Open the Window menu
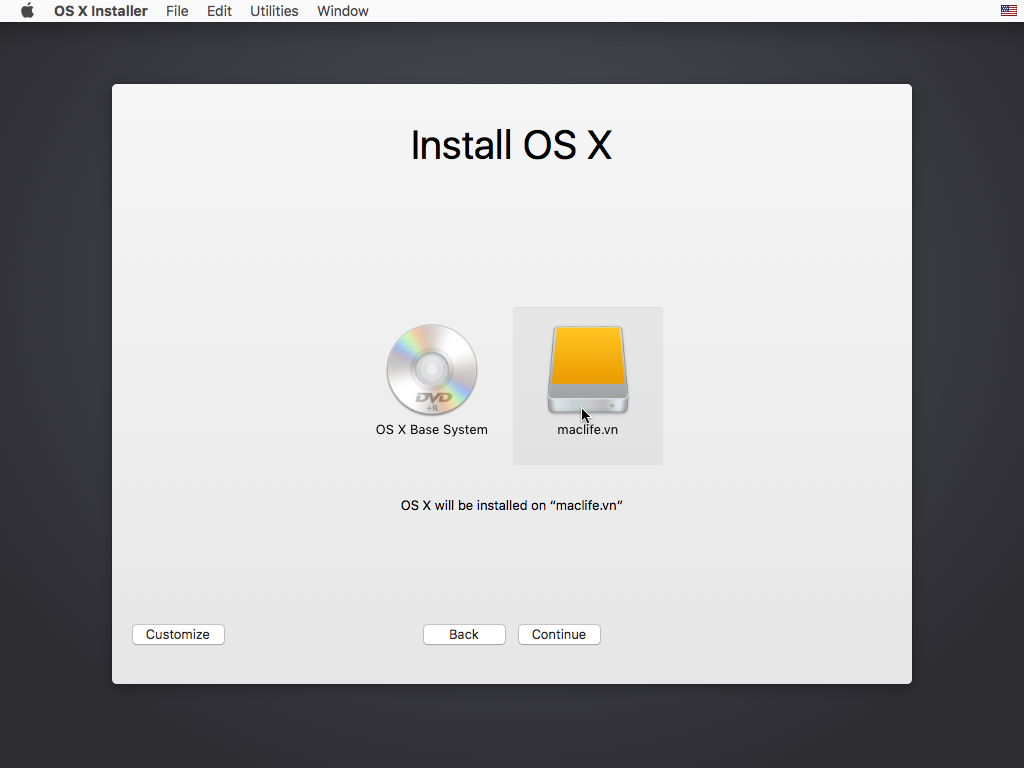This screenshot has width=1024, height=768. (x=343, y=11)
